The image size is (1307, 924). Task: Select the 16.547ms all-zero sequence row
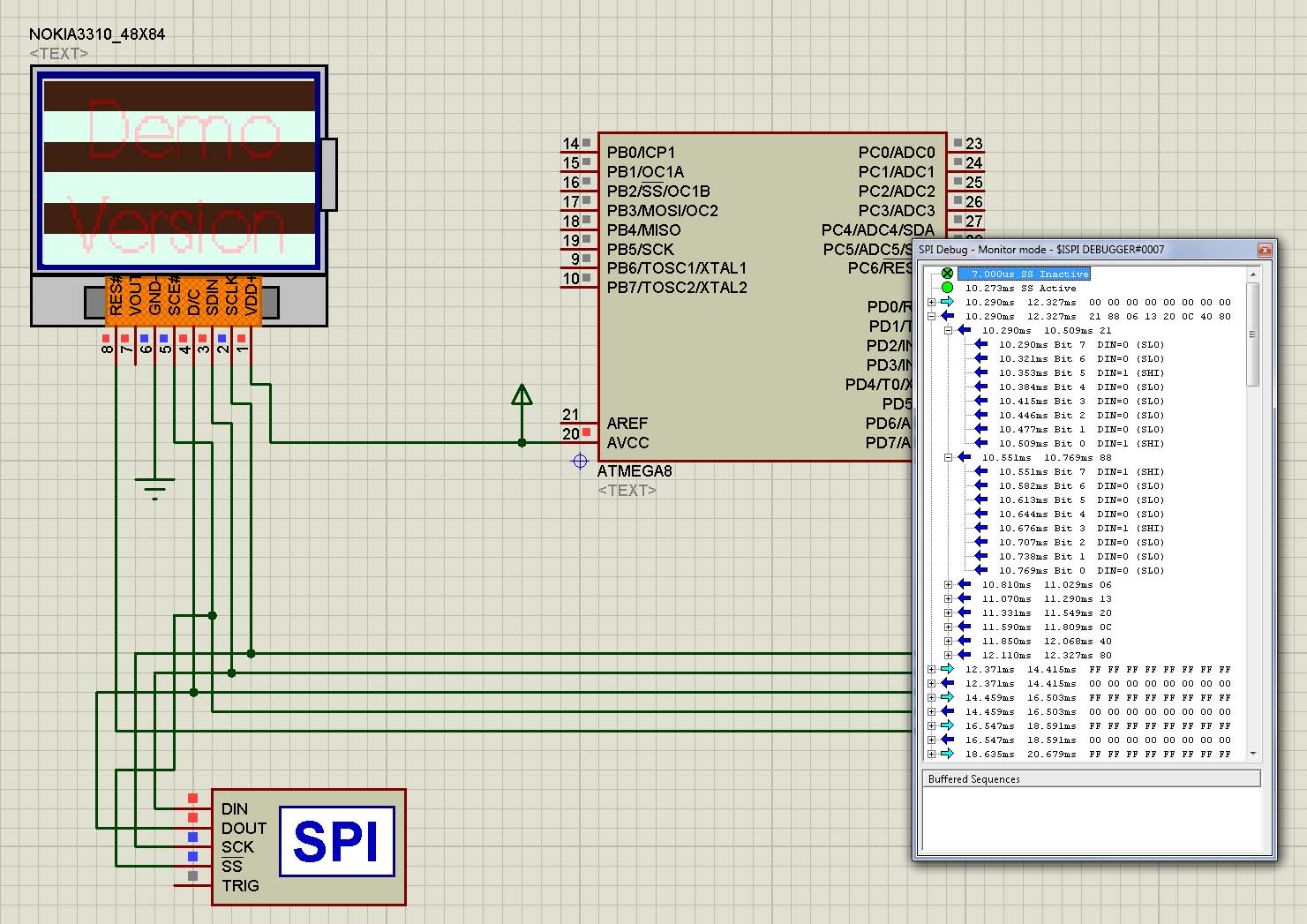(1098, 740)
